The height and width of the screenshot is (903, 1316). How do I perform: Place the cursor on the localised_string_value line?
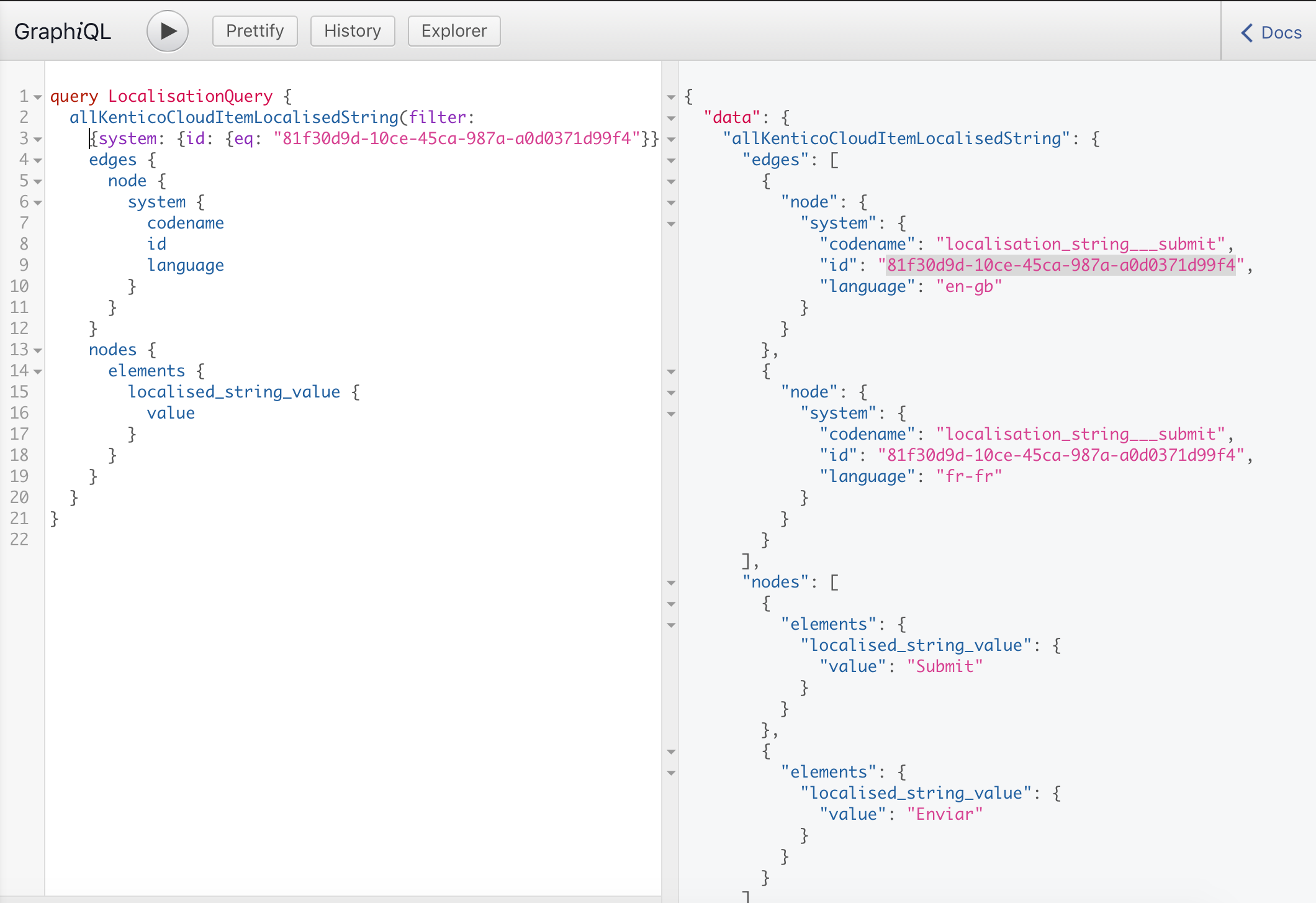[x=234, y=392]
